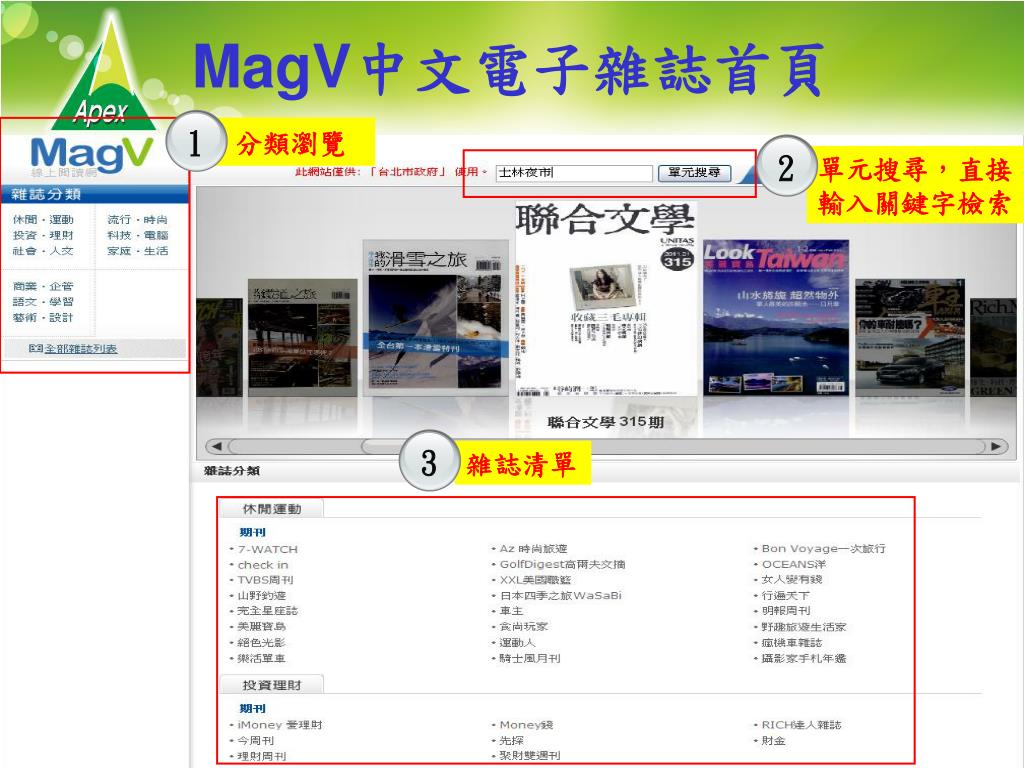Open the 財金 magazine link

pos(773,741)
